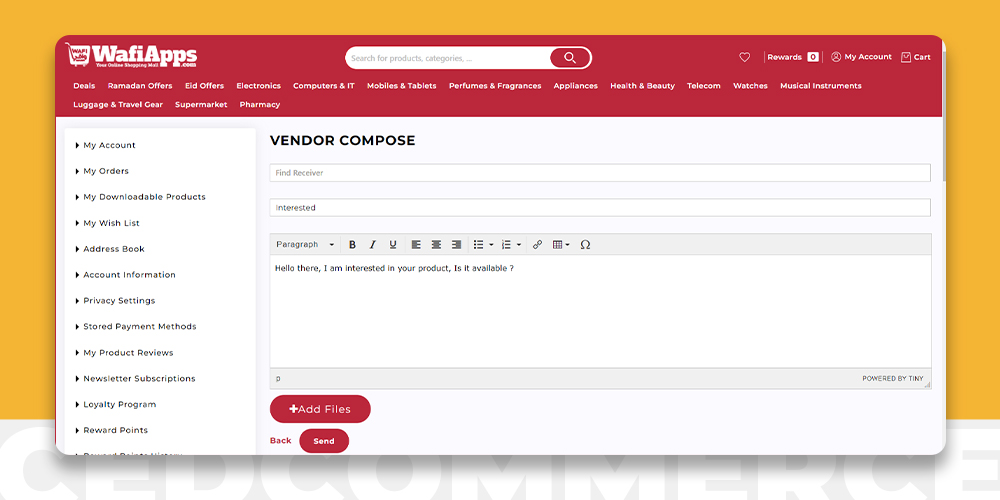1000x500 pixels.
Task: Center align text in editor
Action: 436,244
